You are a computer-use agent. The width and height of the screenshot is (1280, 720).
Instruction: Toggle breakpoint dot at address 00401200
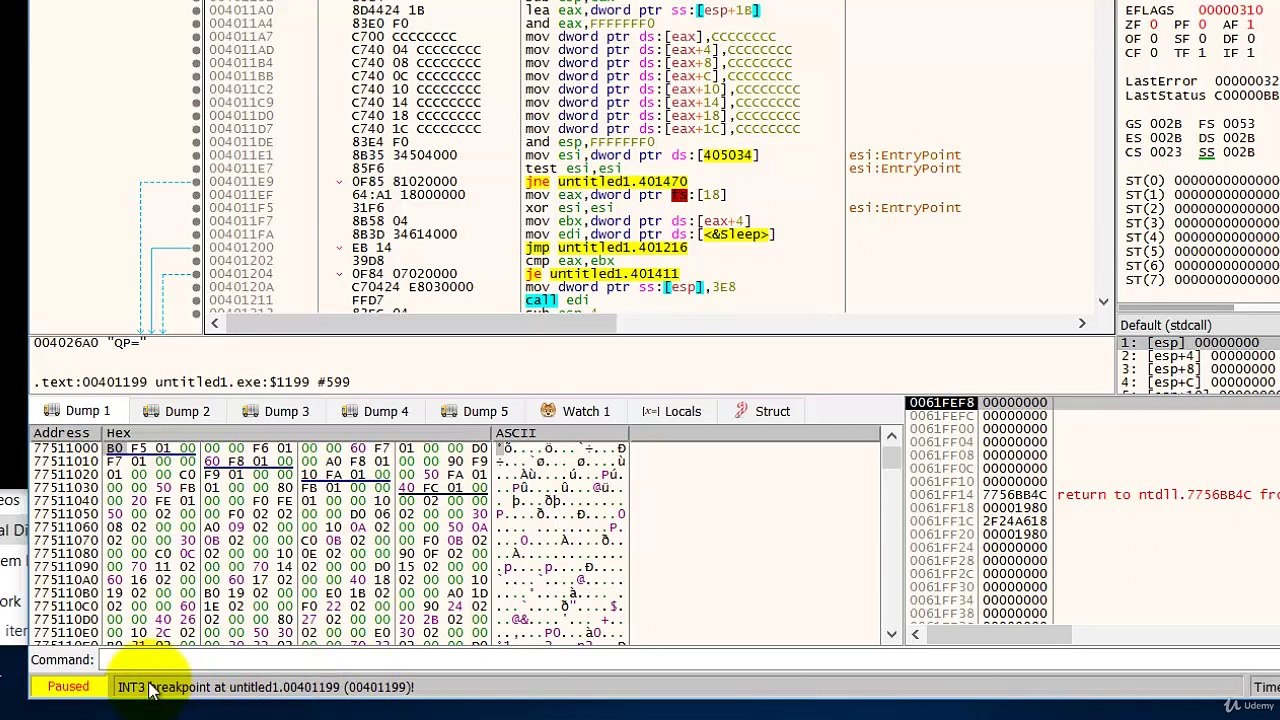(x=196, y=247)
